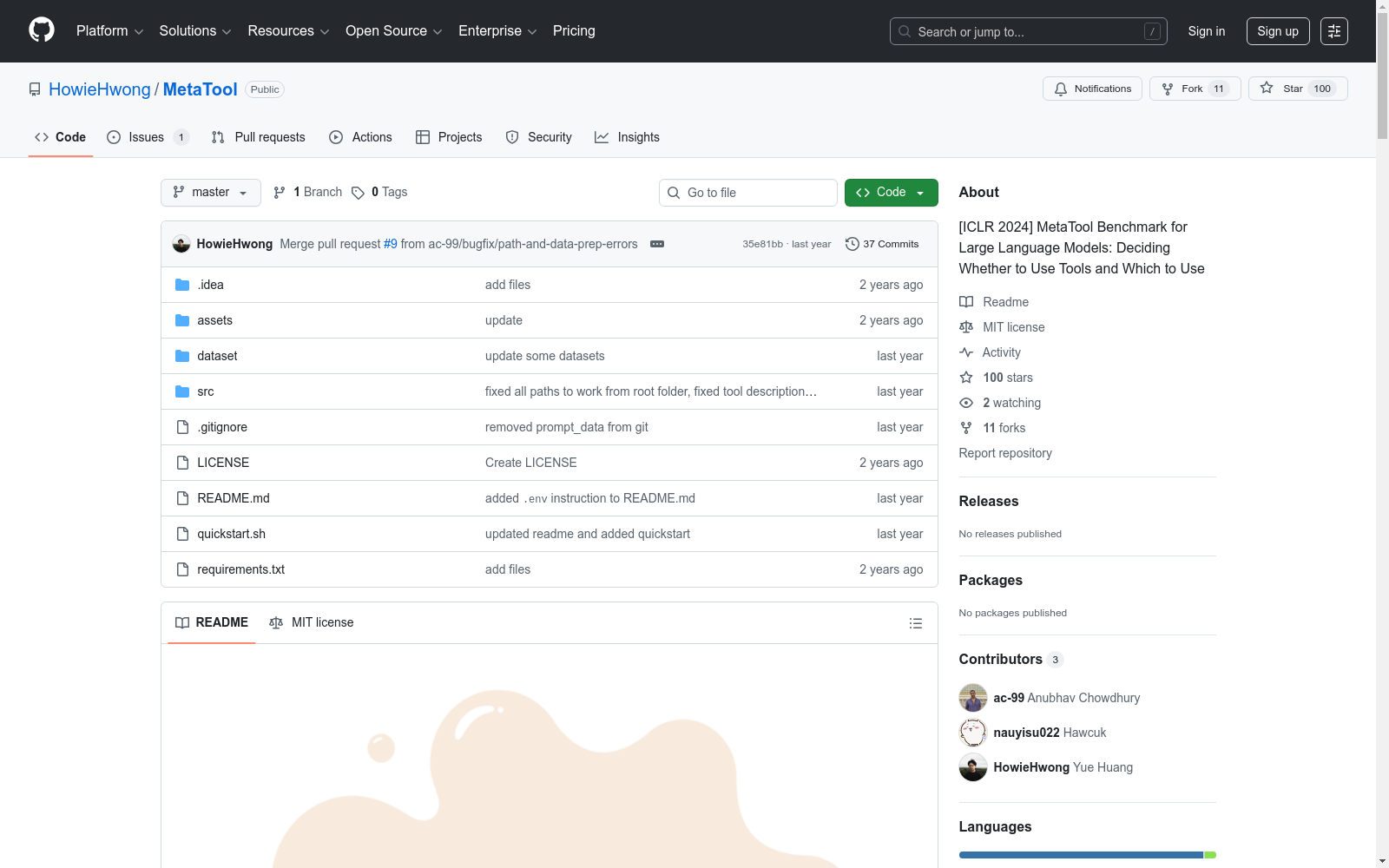Viewport: 1389px width, 868px height.
Task: Expand the Solutions menu
Action: [195, 31]
